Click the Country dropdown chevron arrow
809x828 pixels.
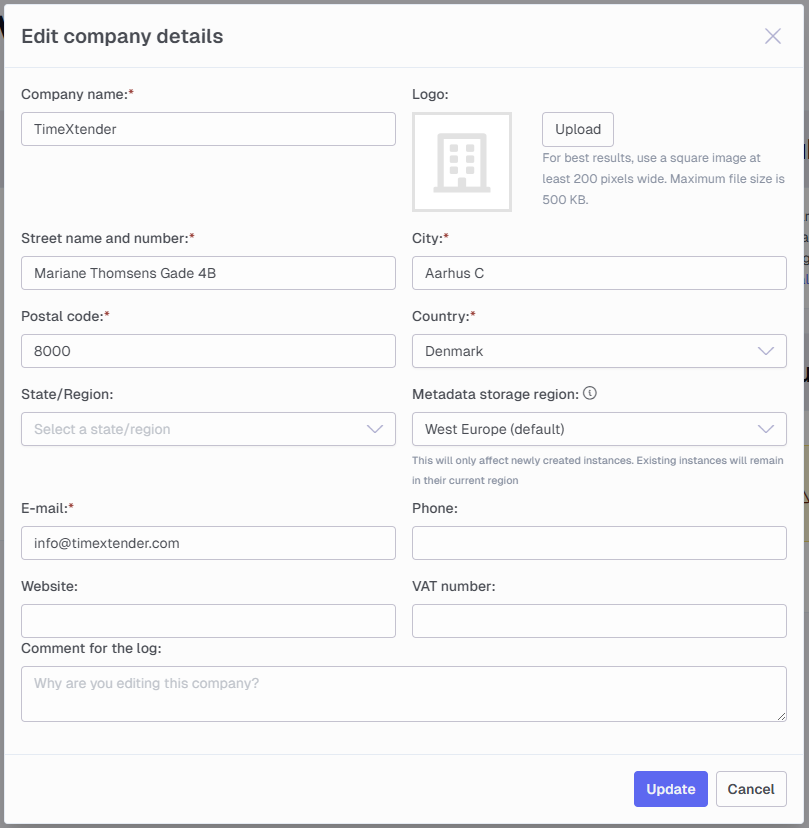(x=766, y=351)
